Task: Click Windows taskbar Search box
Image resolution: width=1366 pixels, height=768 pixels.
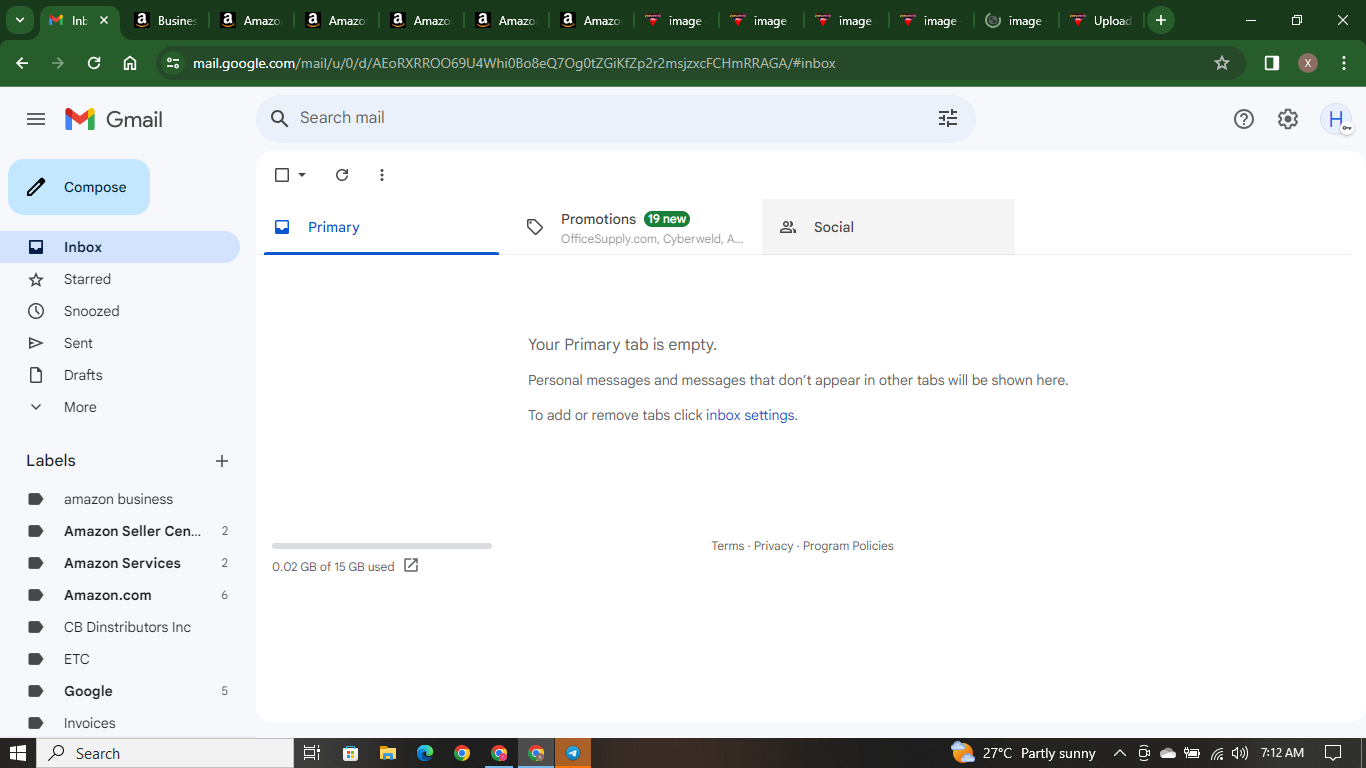Action: point(166,753)
